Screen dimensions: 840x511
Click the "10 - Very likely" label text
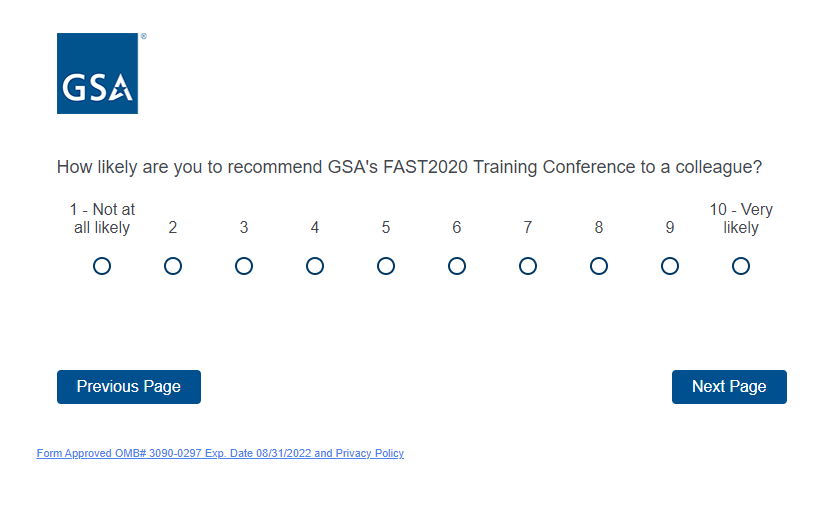(x=741, y=219)
